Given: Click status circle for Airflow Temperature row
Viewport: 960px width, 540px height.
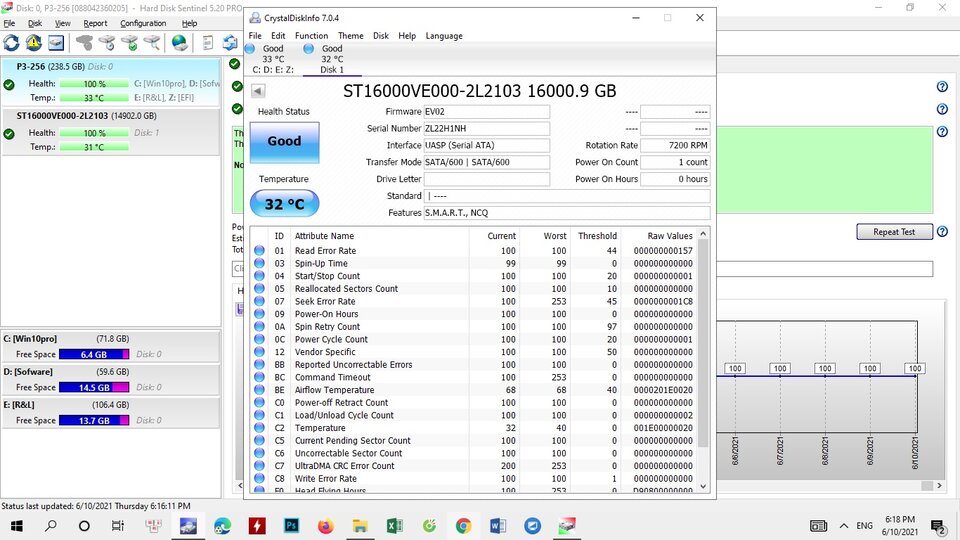Looking at the screenshot, I should coord(260,390).
